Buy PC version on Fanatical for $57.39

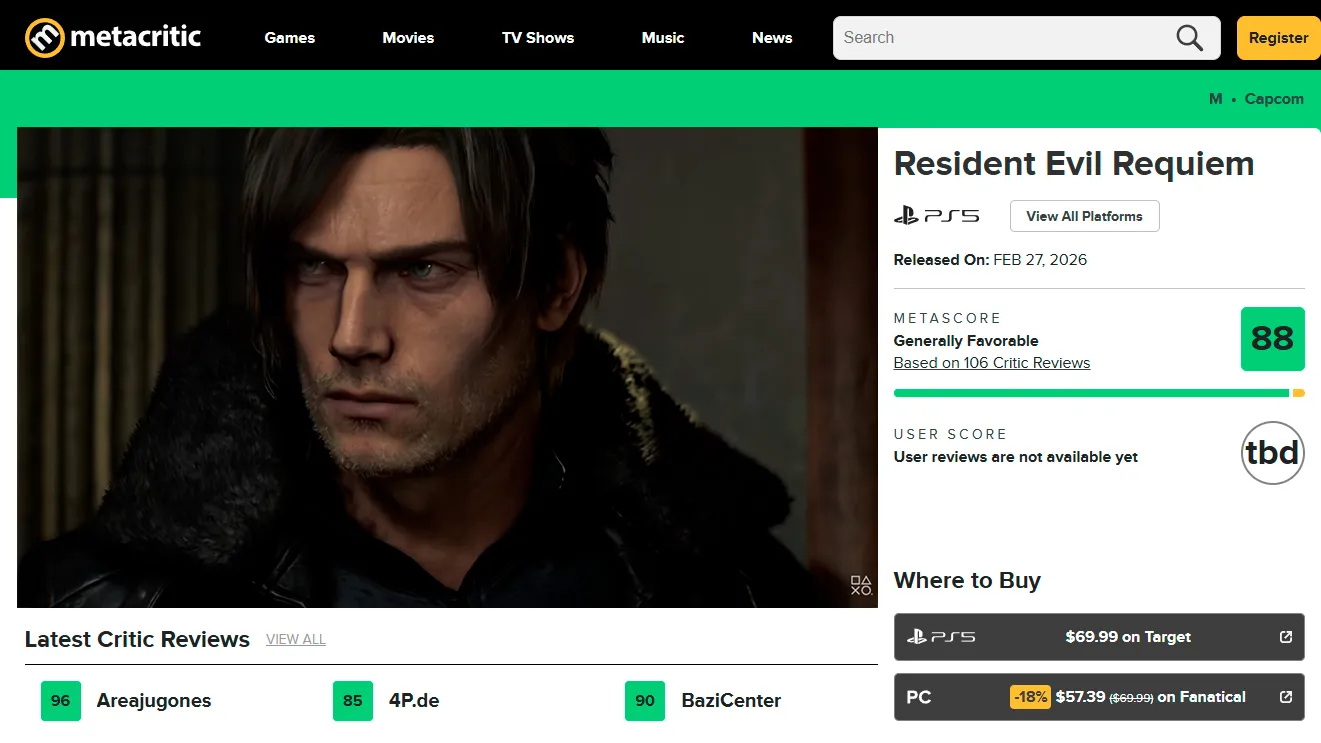tap(1099, 697)
